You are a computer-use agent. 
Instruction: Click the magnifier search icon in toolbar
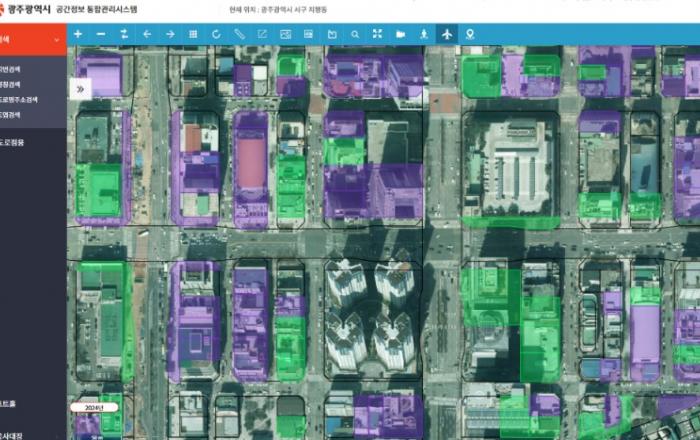(x=355, y=34)
